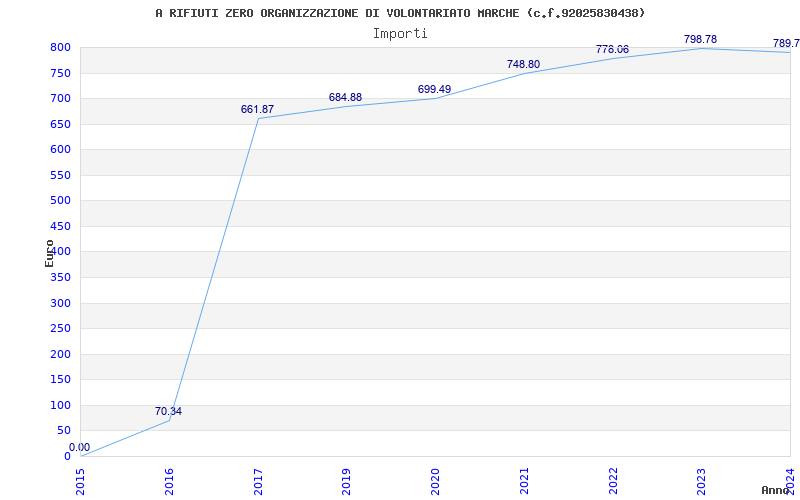Click the 250 y-axis value

(60, 329)
